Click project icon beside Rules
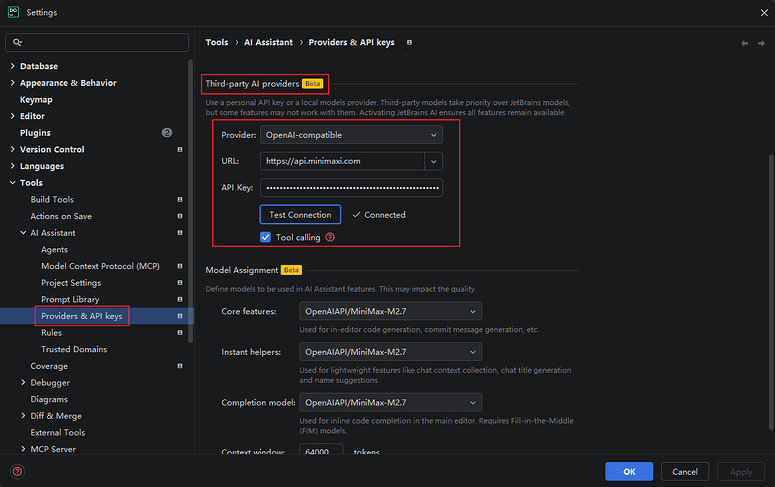This screenshot has height=487, width=775. pos(180,332)
